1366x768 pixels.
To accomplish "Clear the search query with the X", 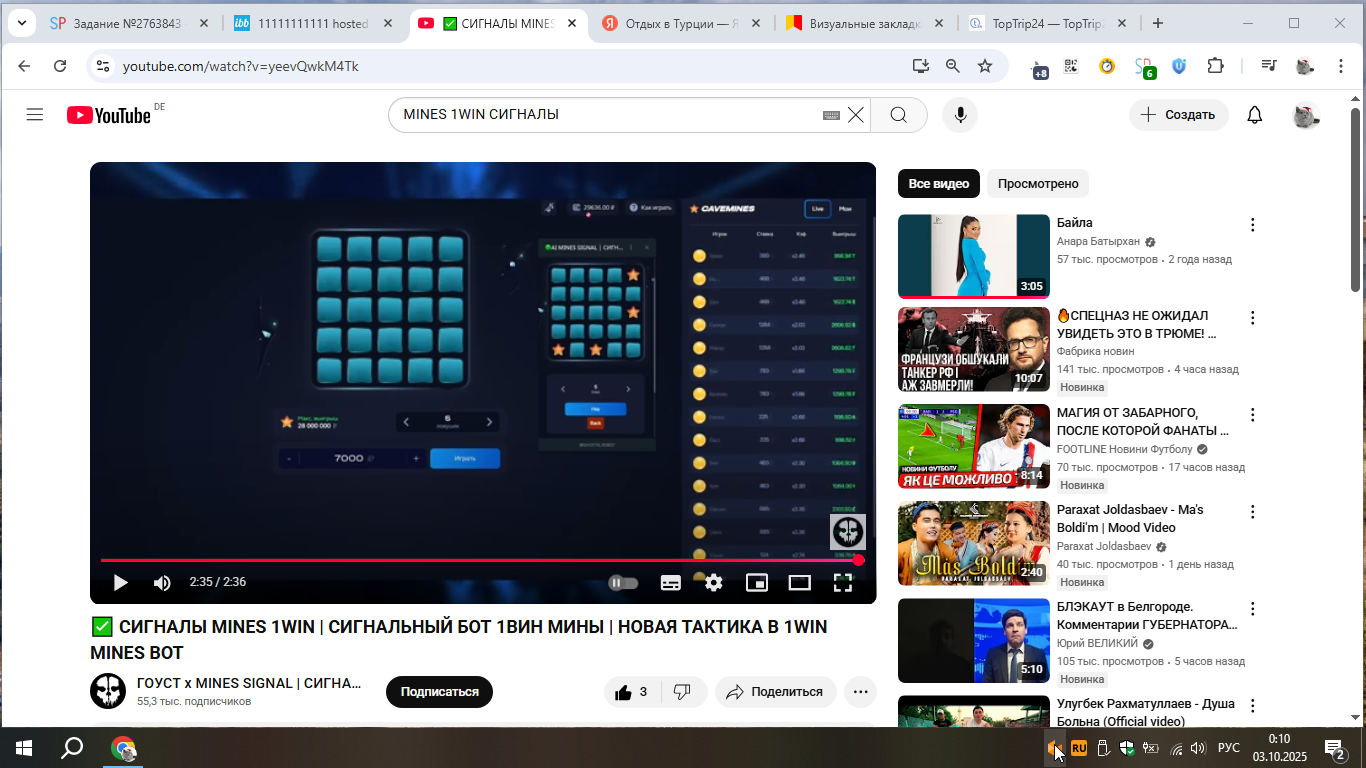I will click(856, 115).
